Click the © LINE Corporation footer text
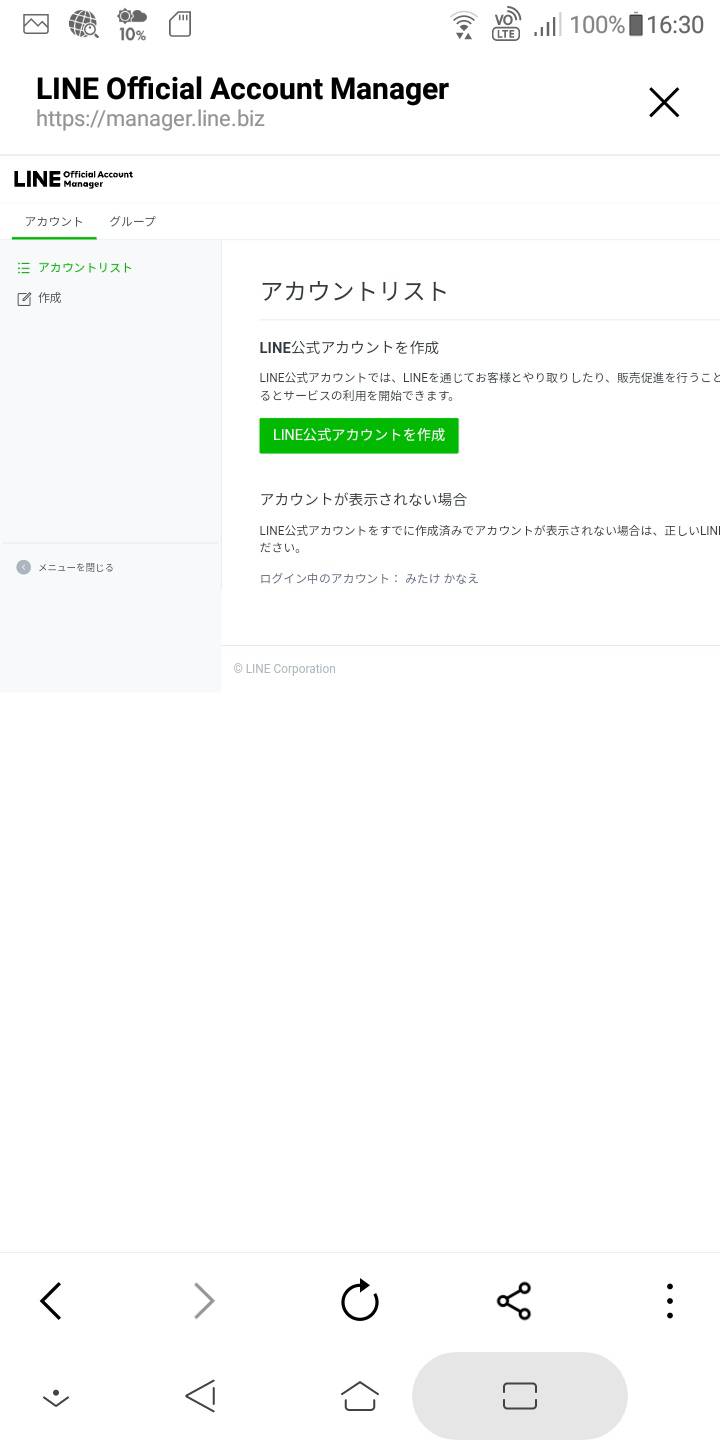This screenshot has width=720, height=1440. tap(285, 669)
